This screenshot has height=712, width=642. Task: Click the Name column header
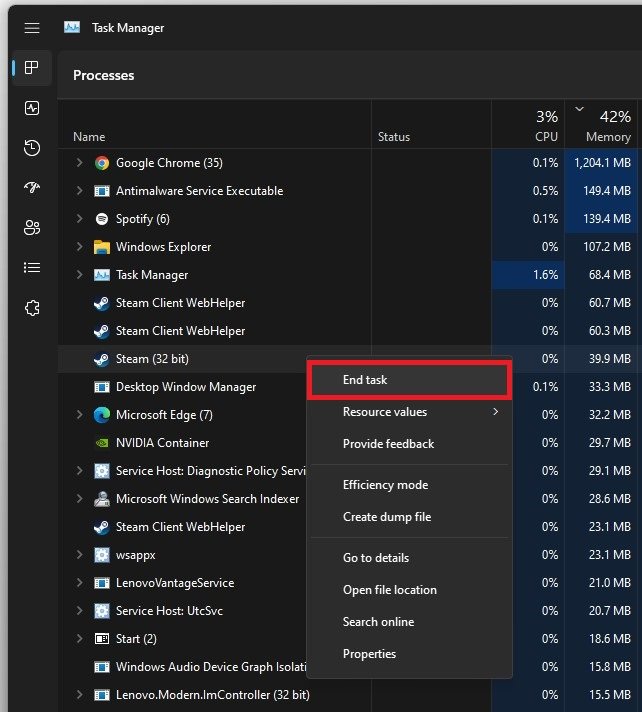[x=89, y=137]
